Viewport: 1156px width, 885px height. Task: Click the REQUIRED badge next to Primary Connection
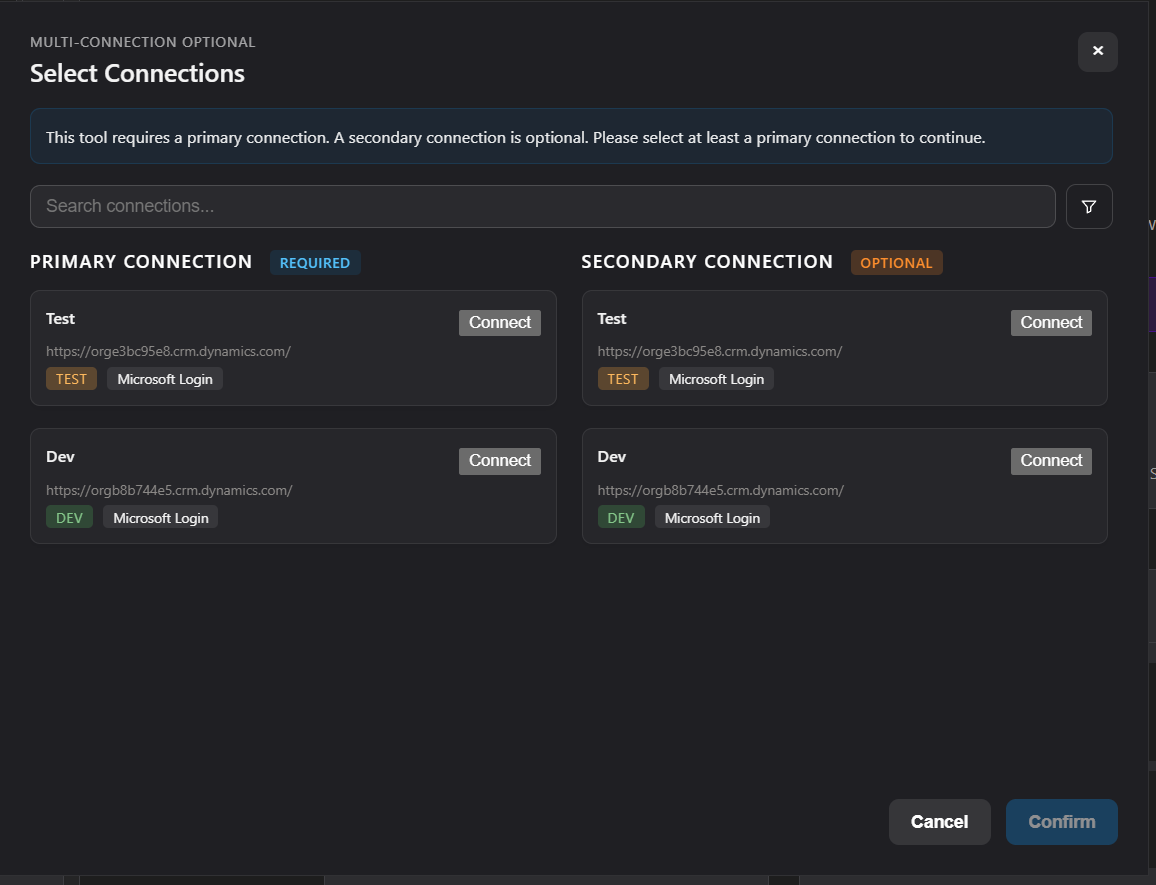pyautogui.click(x=315, y=262)
